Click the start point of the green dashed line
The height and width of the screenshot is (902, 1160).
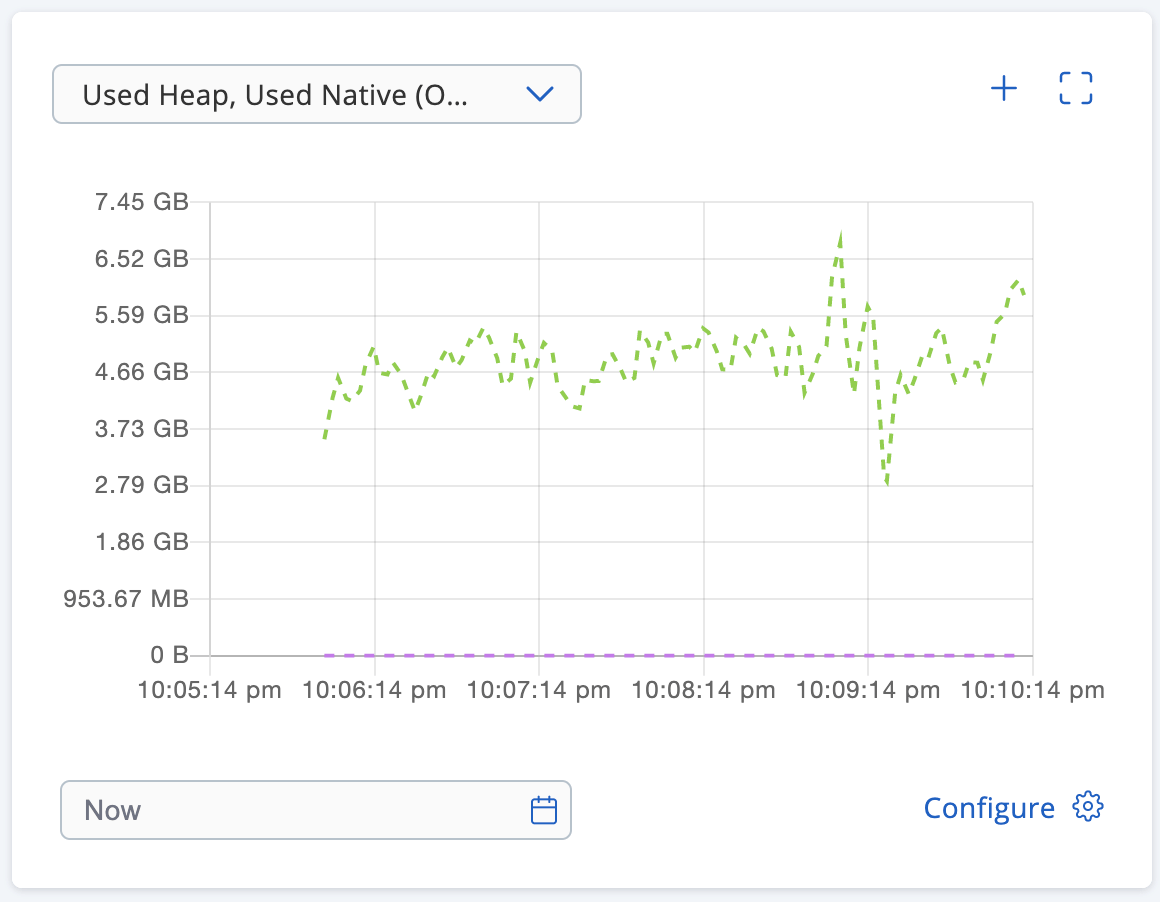[325, 437]
